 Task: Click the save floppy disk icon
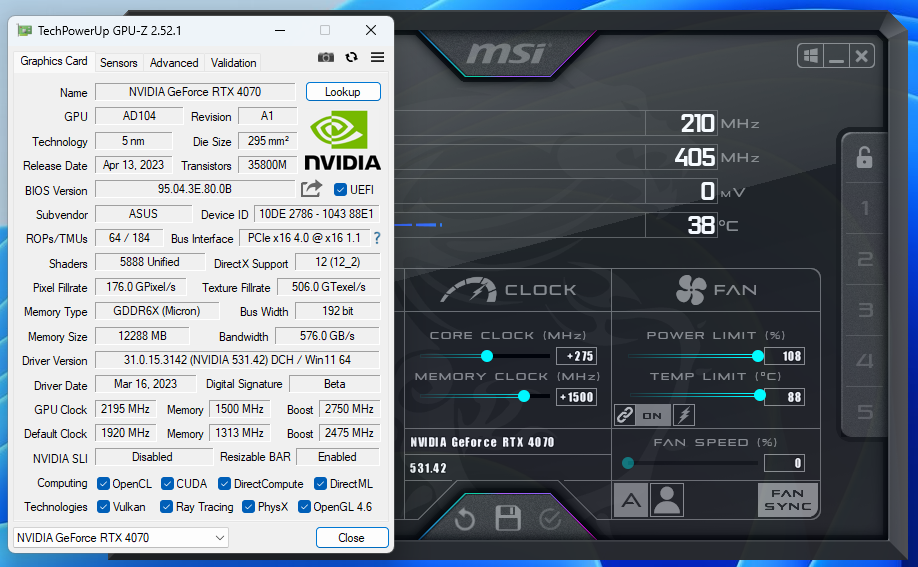(x=508, y=518)
